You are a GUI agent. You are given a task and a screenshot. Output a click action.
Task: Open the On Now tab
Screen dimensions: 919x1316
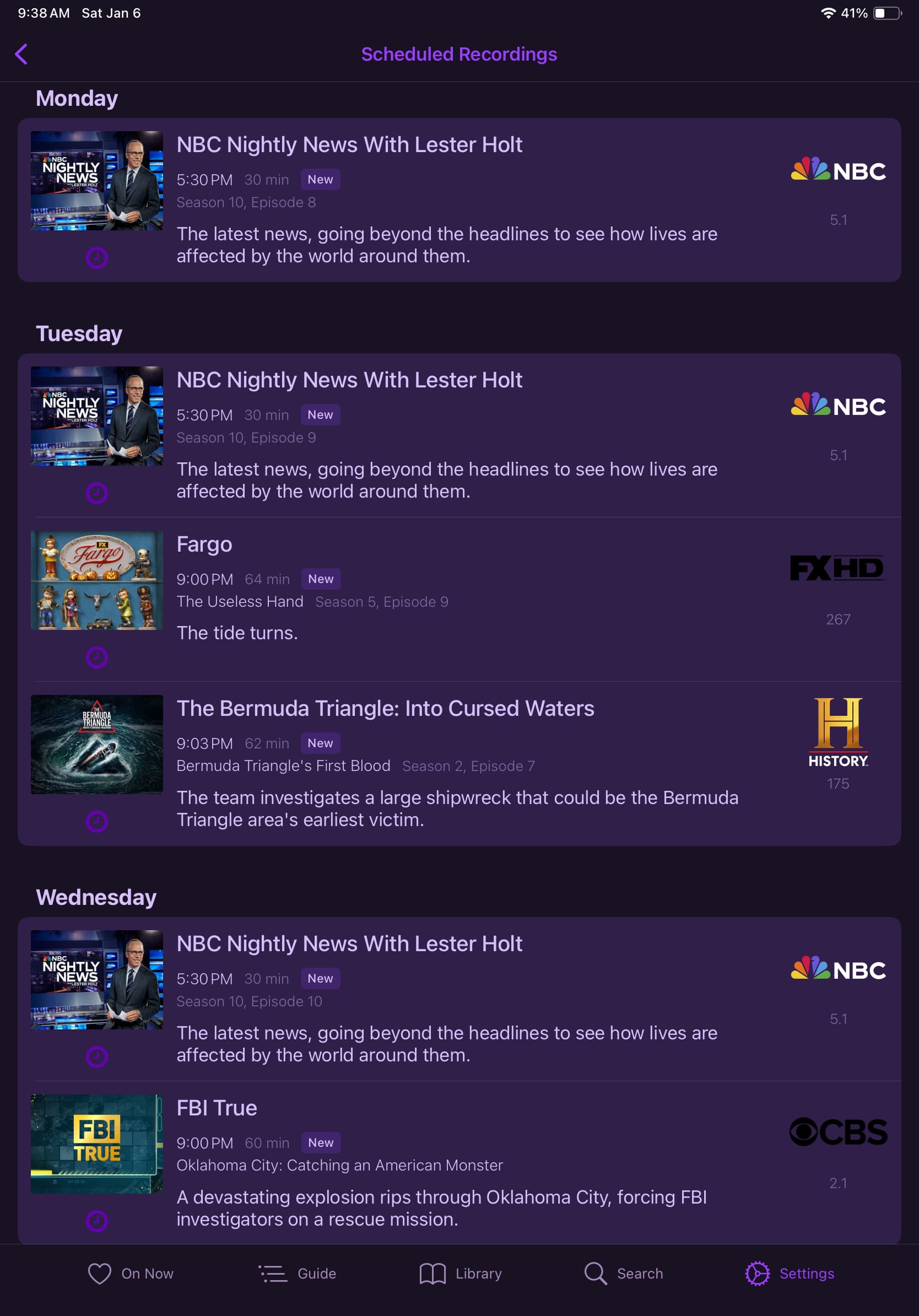coord(131,1273)
